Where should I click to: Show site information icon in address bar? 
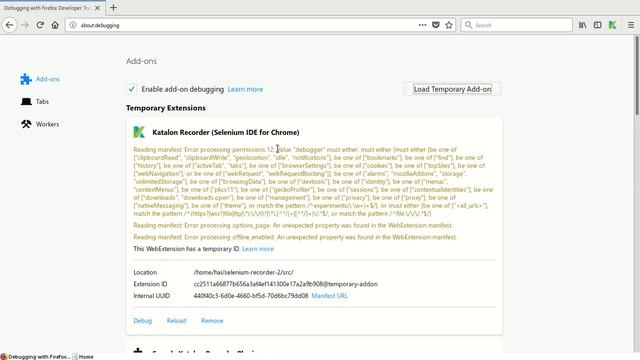pyautogui.click(x=73, y=25)
